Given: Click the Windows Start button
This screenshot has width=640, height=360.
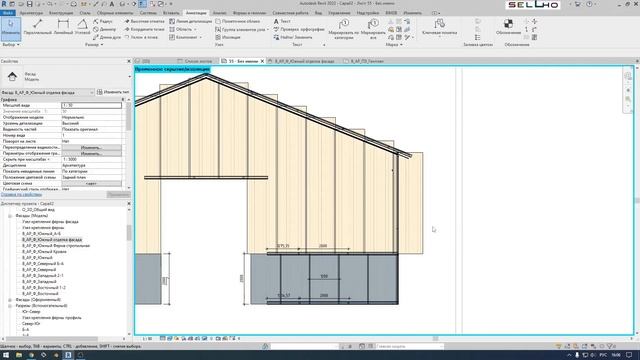Looking at the screenshot, I should click(x=6, y=355).
